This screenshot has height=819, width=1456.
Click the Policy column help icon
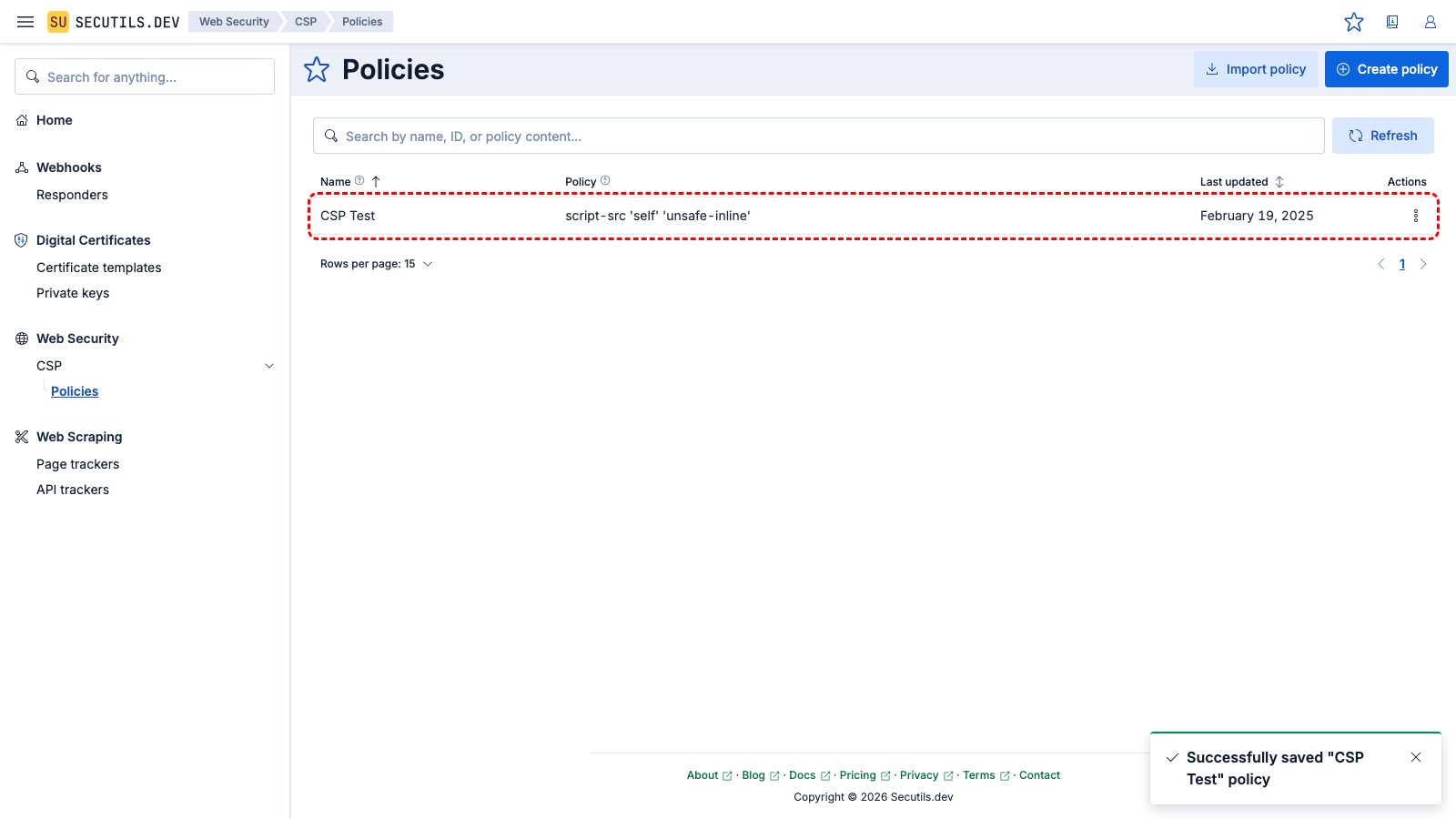point(603,180)
